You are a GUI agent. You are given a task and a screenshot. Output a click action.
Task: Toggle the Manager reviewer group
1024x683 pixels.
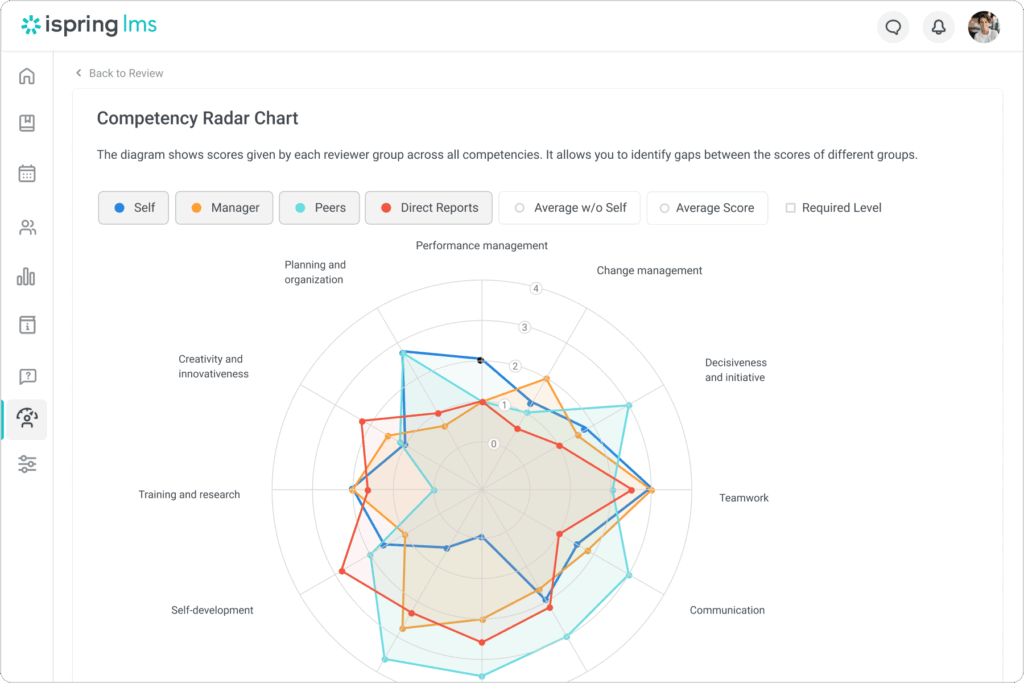[224, 208]
